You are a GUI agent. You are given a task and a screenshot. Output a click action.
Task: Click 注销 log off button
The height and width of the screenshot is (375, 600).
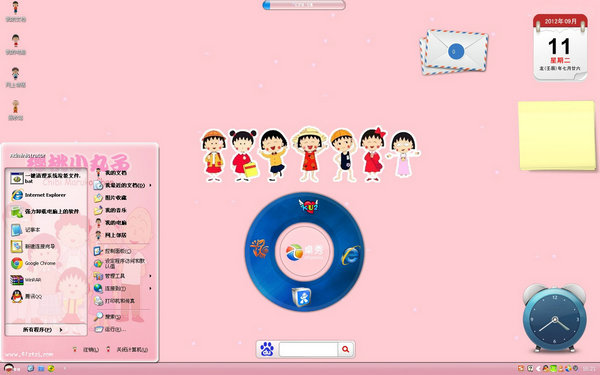(x=86, y=349)
